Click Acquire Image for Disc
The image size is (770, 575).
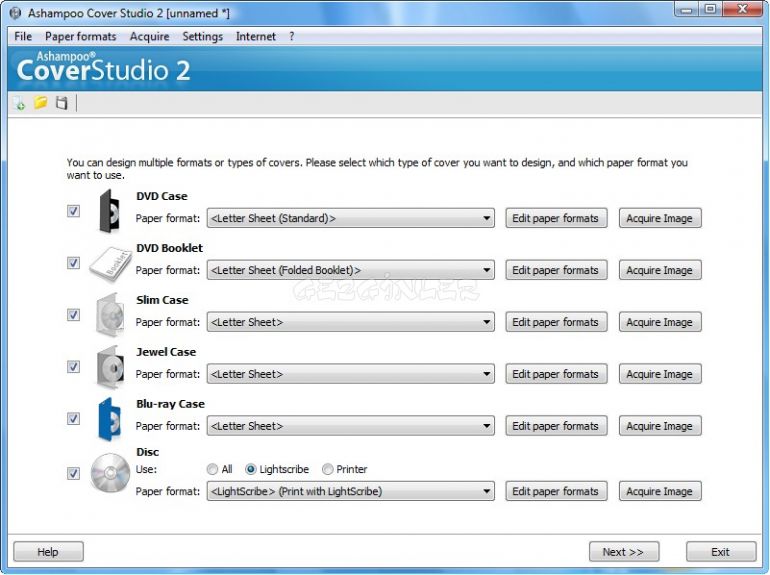coord(660,491)
